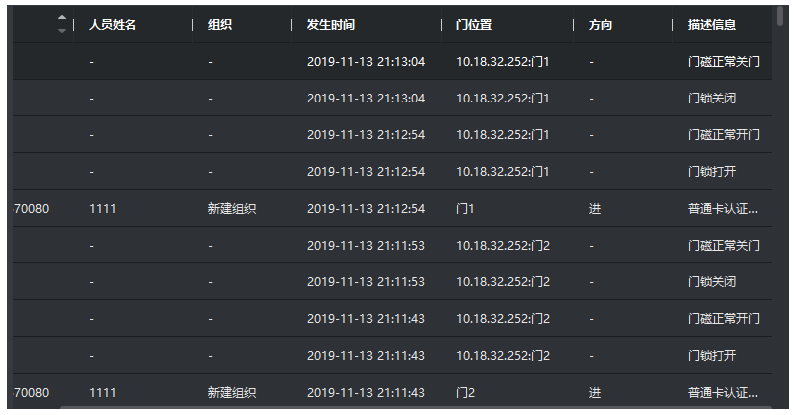The width and height of the screenshot is (794, 415).
Task: Select the 21:11:53 门磁正常关门 row for 门2
Action: (x=392, y=245)
